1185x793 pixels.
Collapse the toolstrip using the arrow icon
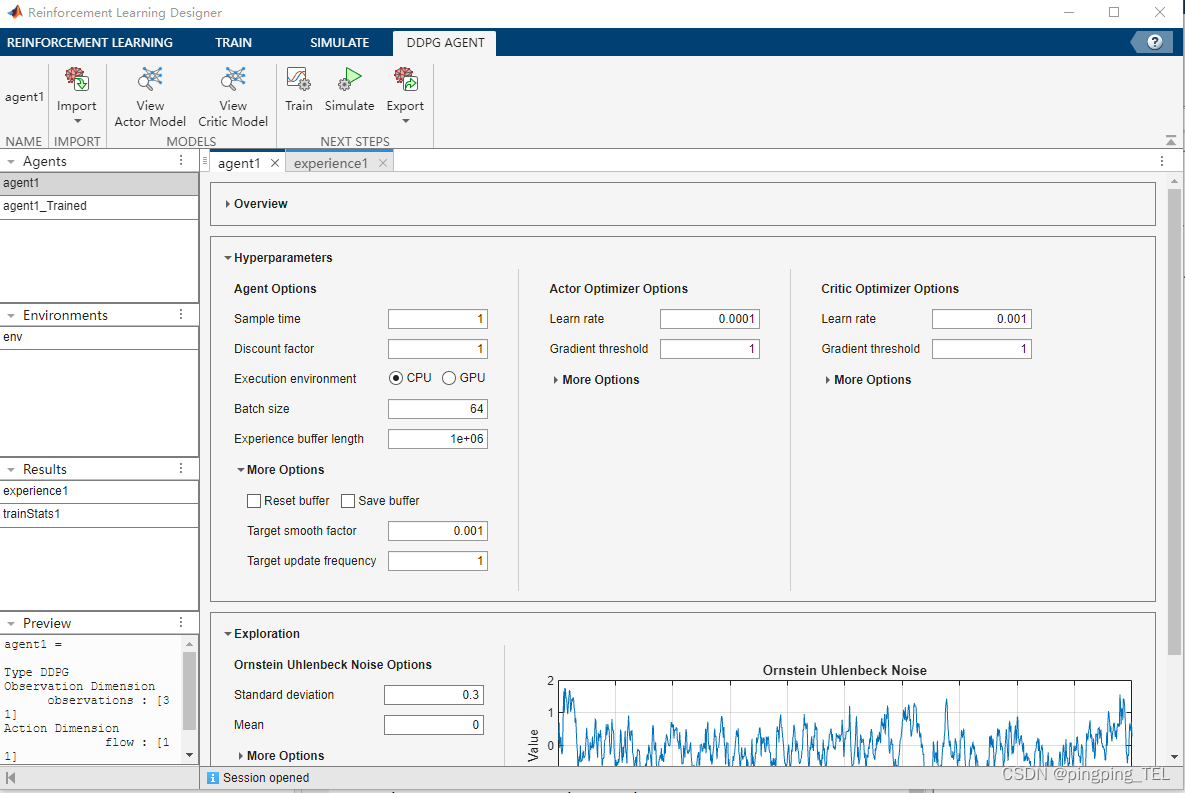click(x=1171, y=141)
